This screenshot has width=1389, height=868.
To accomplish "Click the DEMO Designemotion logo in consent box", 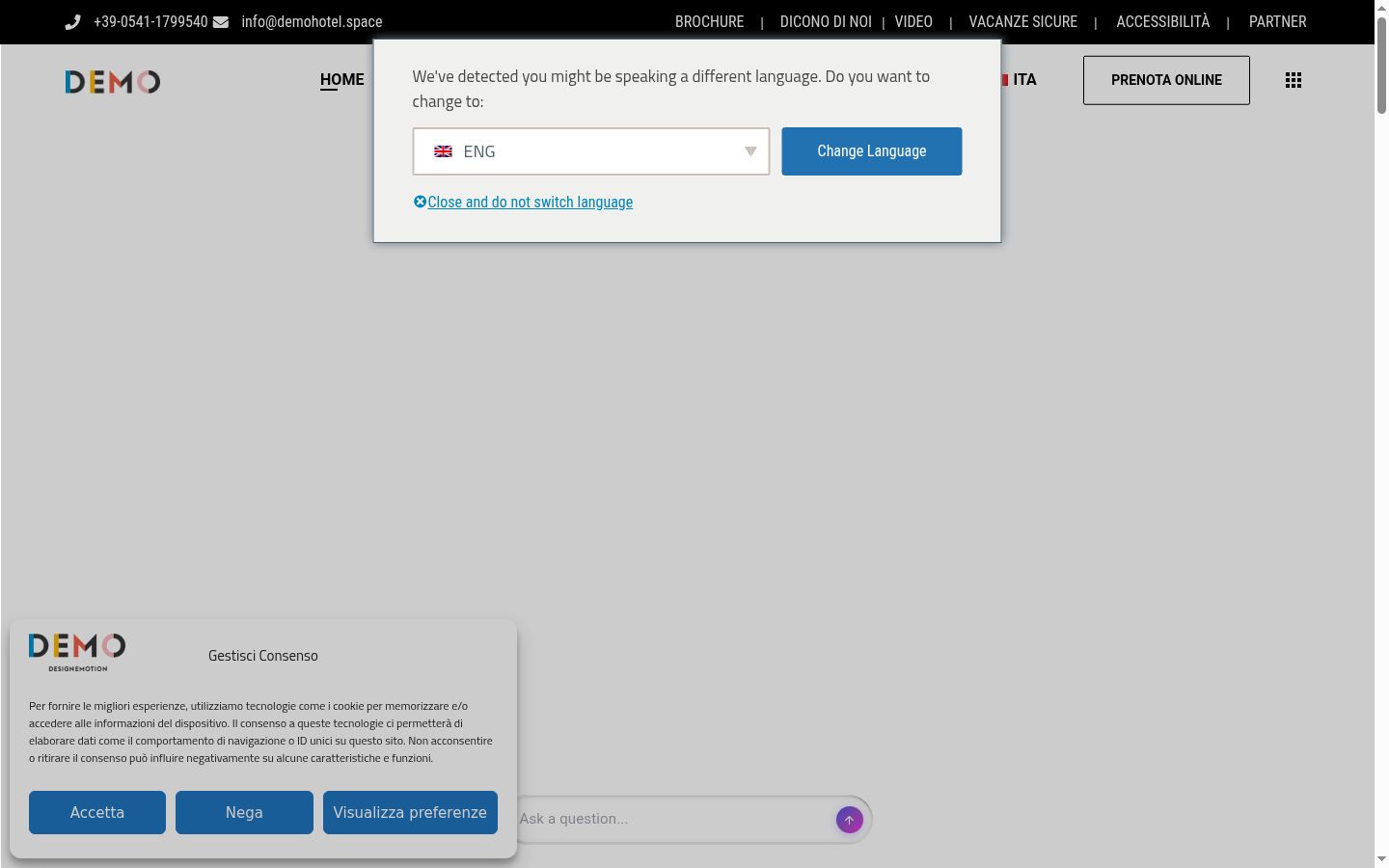I will [x=77, y=653].
